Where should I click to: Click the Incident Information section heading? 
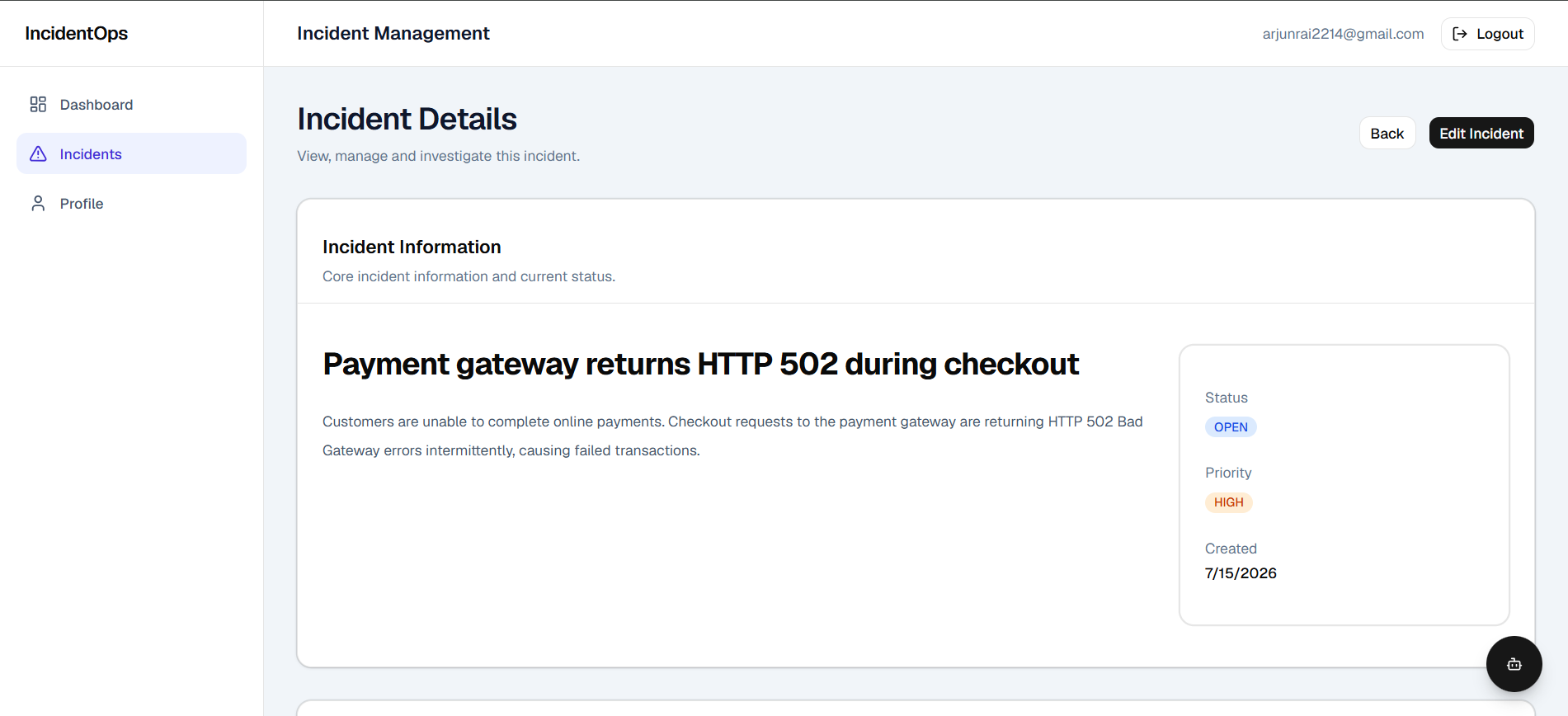click(412, 247)
